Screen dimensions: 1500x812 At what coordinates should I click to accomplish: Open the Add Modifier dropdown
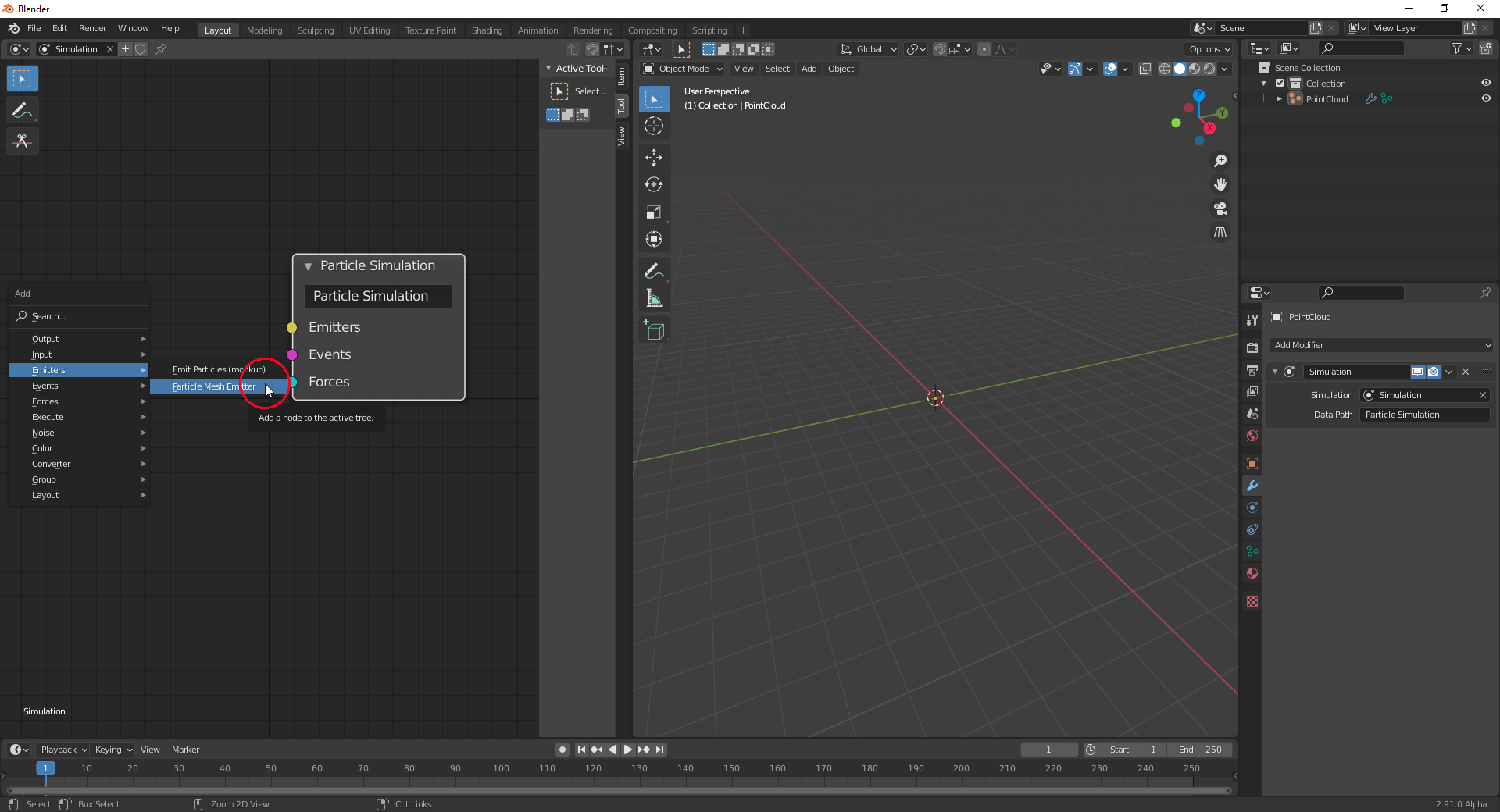1381,345
